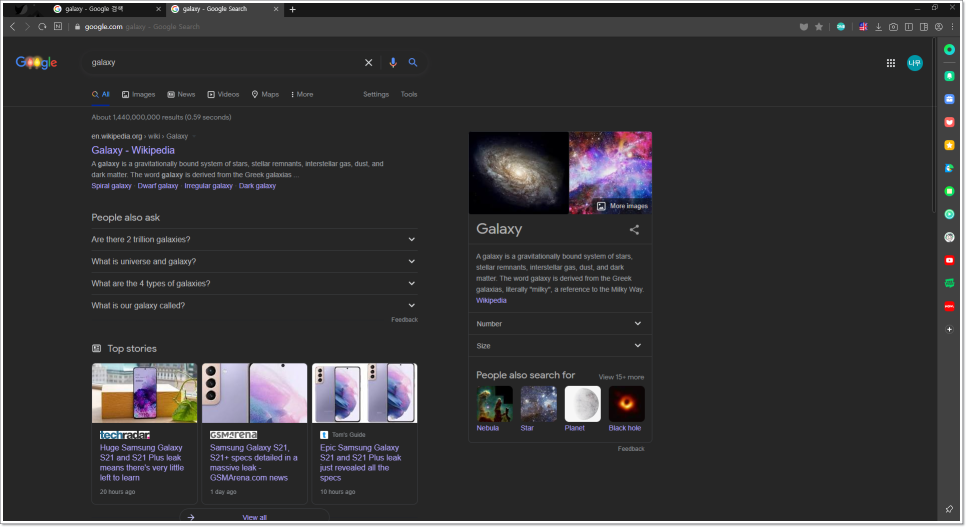Open search Settings link
This screenshot has height=527, width=966.
point(376,94)
